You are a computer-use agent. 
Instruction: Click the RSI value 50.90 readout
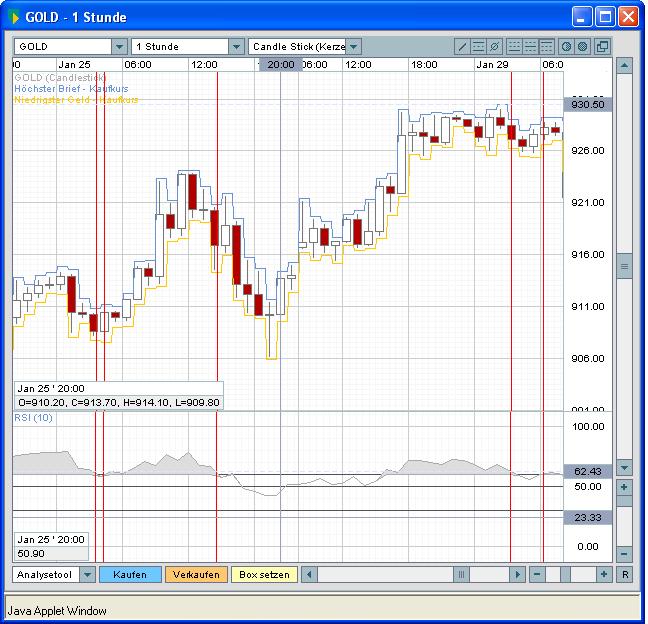coord(52,554)
